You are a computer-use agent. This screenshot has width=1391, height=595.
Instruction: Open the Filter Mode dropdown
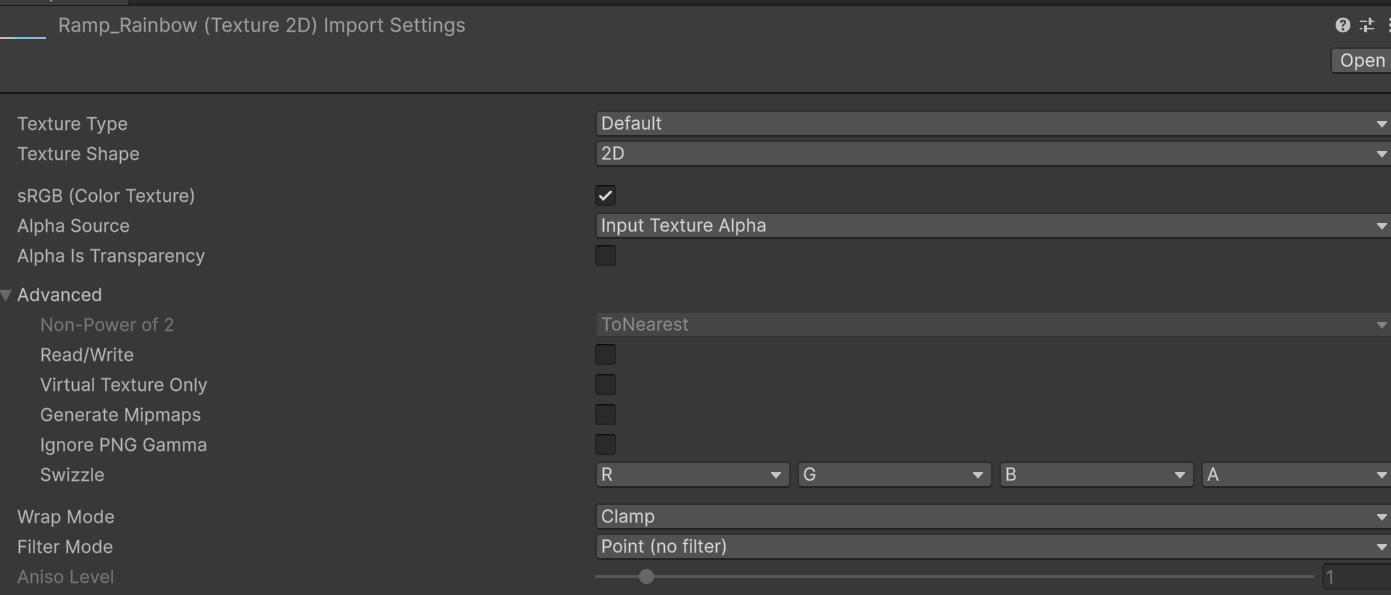(992, 547)
